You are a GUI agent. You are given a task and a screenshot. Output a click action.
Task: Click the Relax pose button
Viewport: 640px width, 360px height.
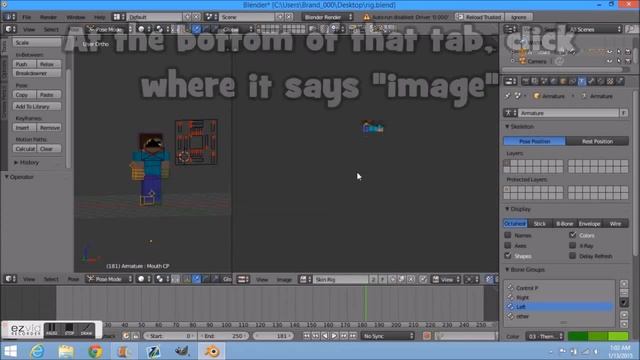[x=49, y=64]
